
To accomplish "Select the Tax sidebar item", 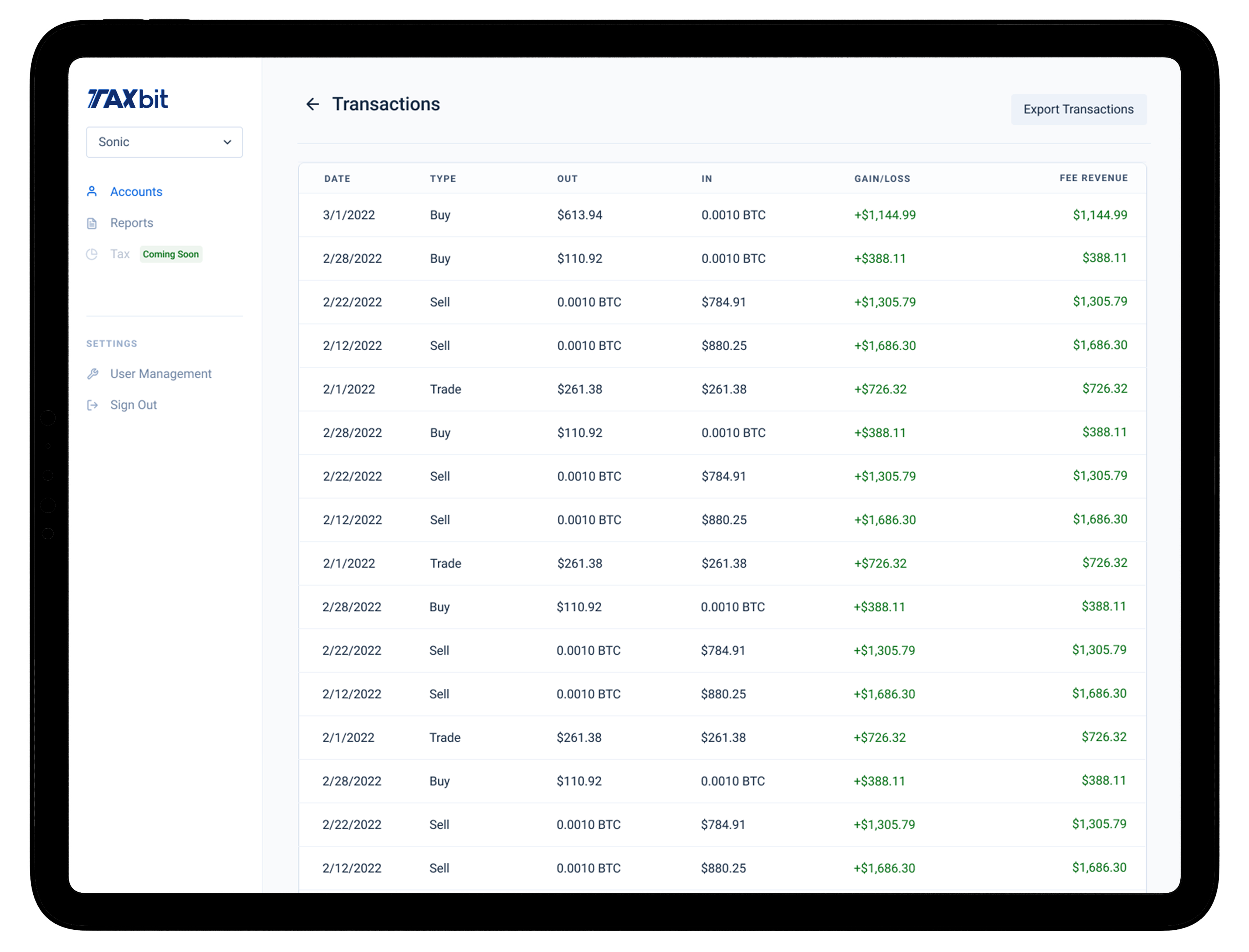I will [x=120, y=254].
